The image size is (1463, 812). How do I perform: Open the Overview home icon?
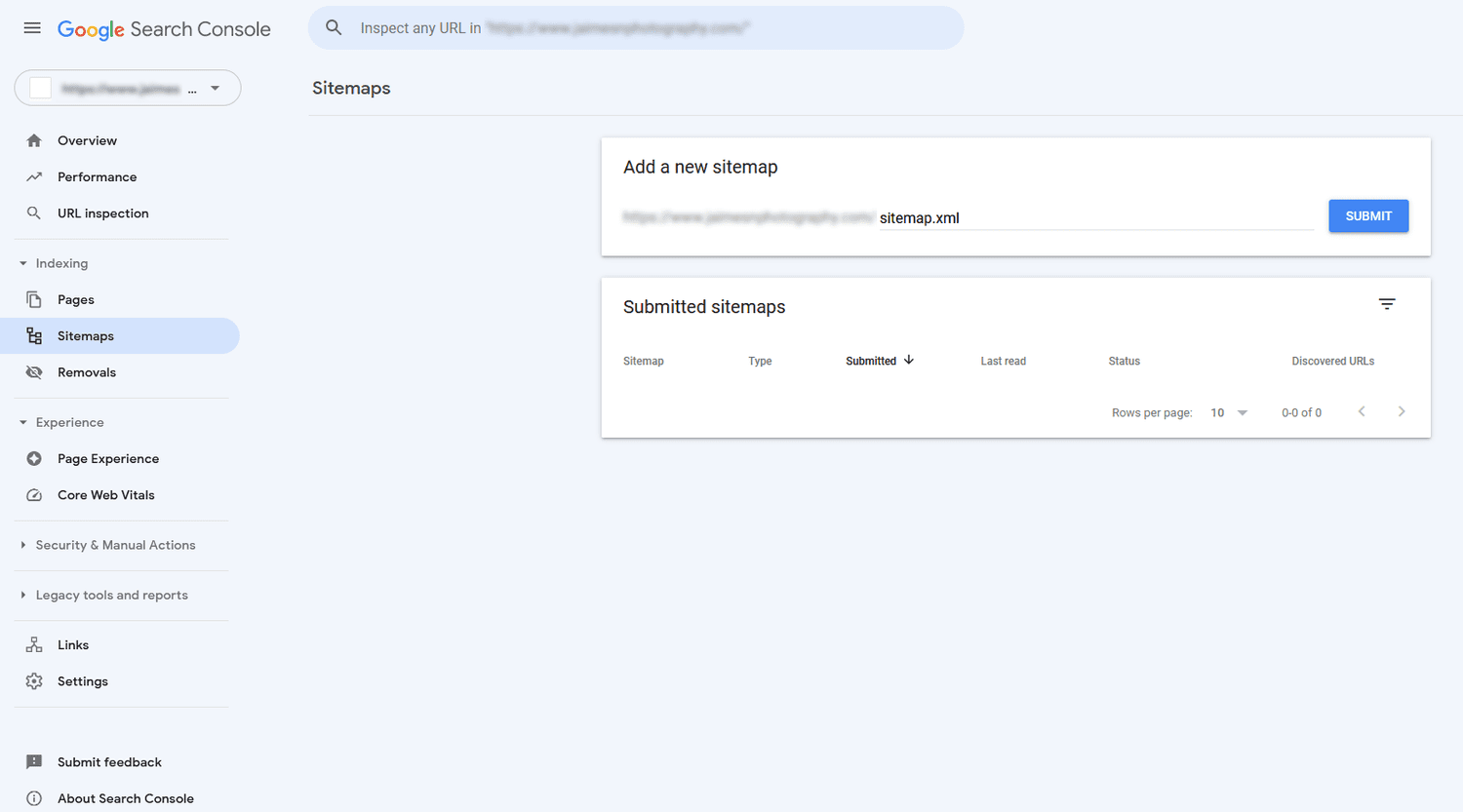[x=34, y=139]
